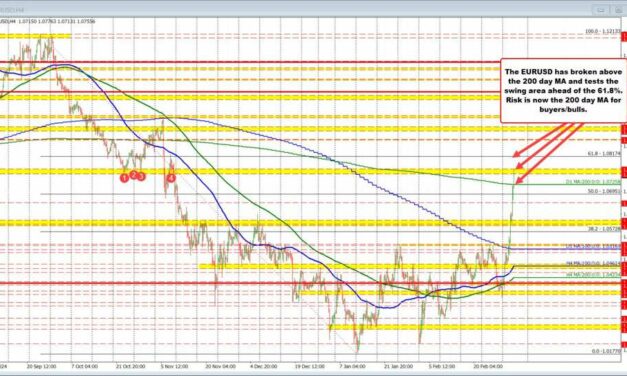Image resolution: width=627 pixels, height=376 pixels.
Task: Click the 100.0 Fibonacci level label
Action: [603, 31]
